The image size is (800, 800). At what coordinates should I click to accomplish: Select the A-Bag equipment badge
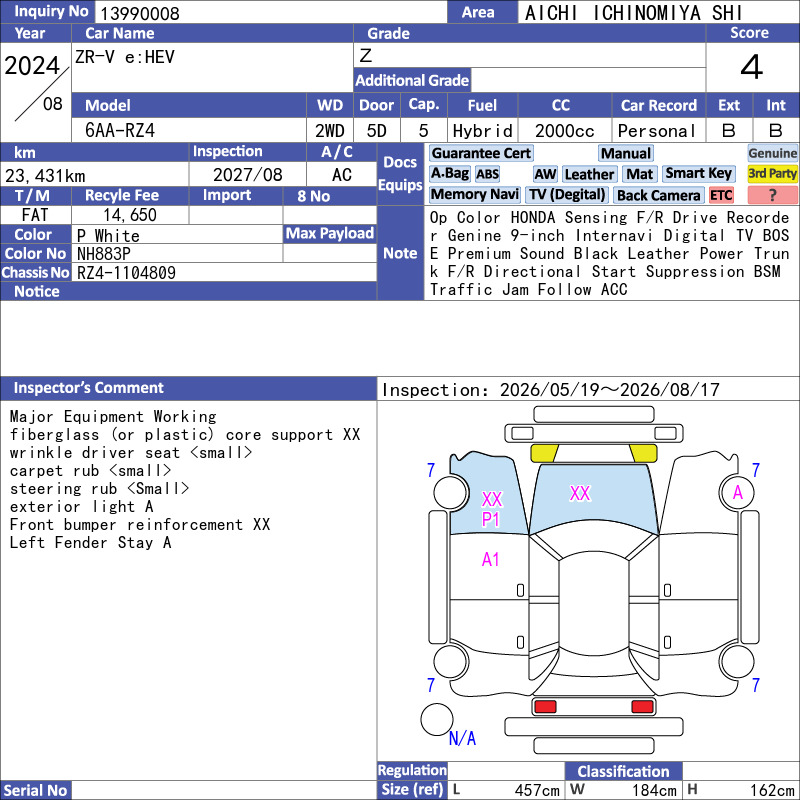pos(449,174)
